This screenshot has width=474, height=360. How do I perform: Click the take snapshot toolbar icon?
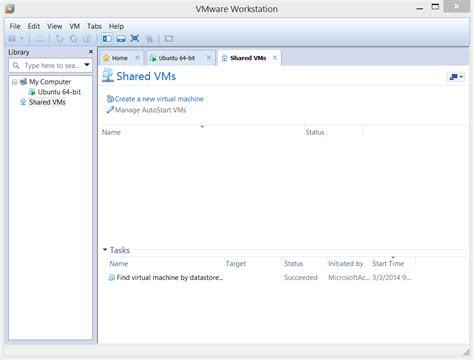pyautogui.click(x=60, y=39)
